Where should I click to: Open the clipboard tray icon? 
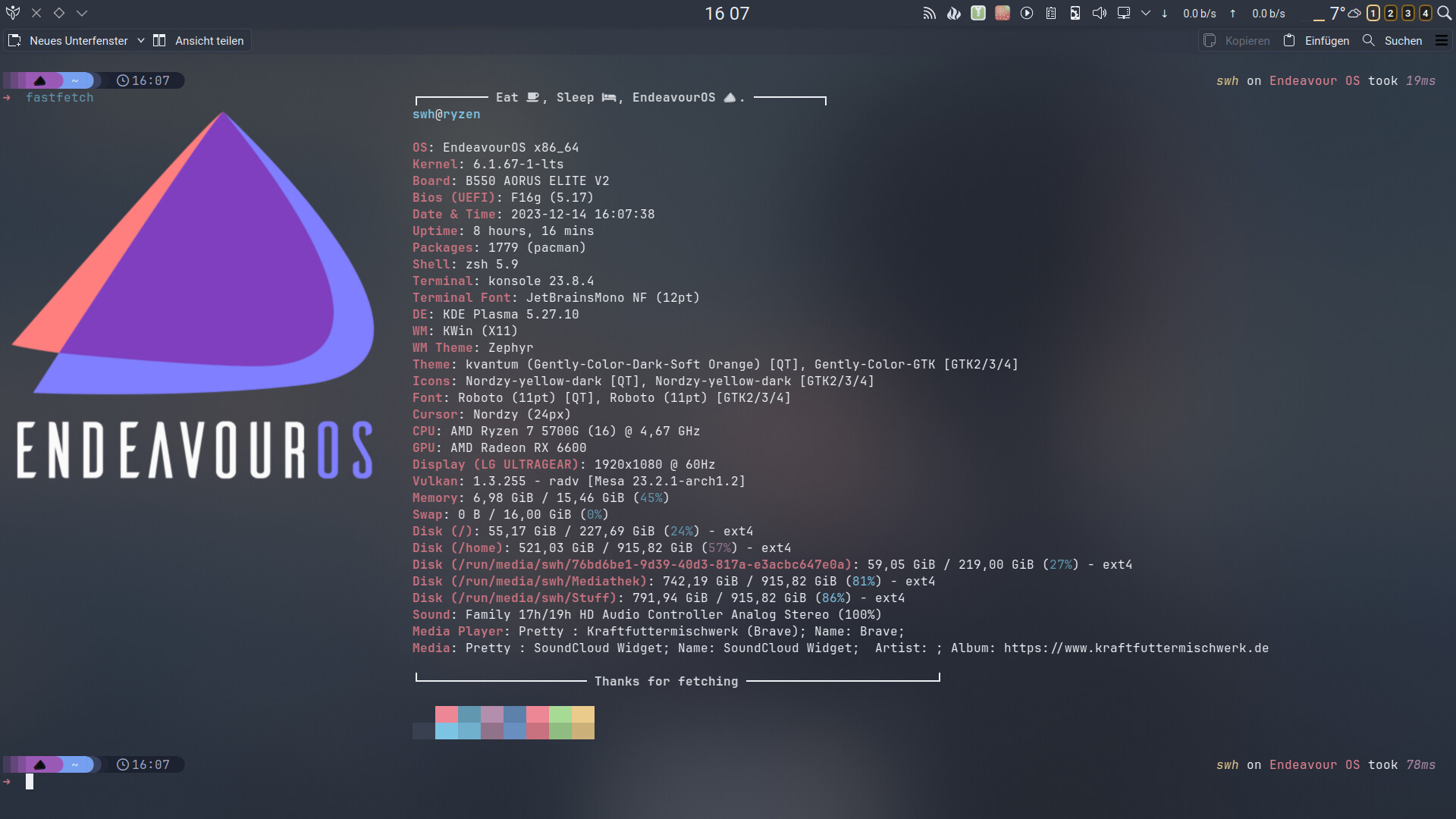coord(1051,13)
